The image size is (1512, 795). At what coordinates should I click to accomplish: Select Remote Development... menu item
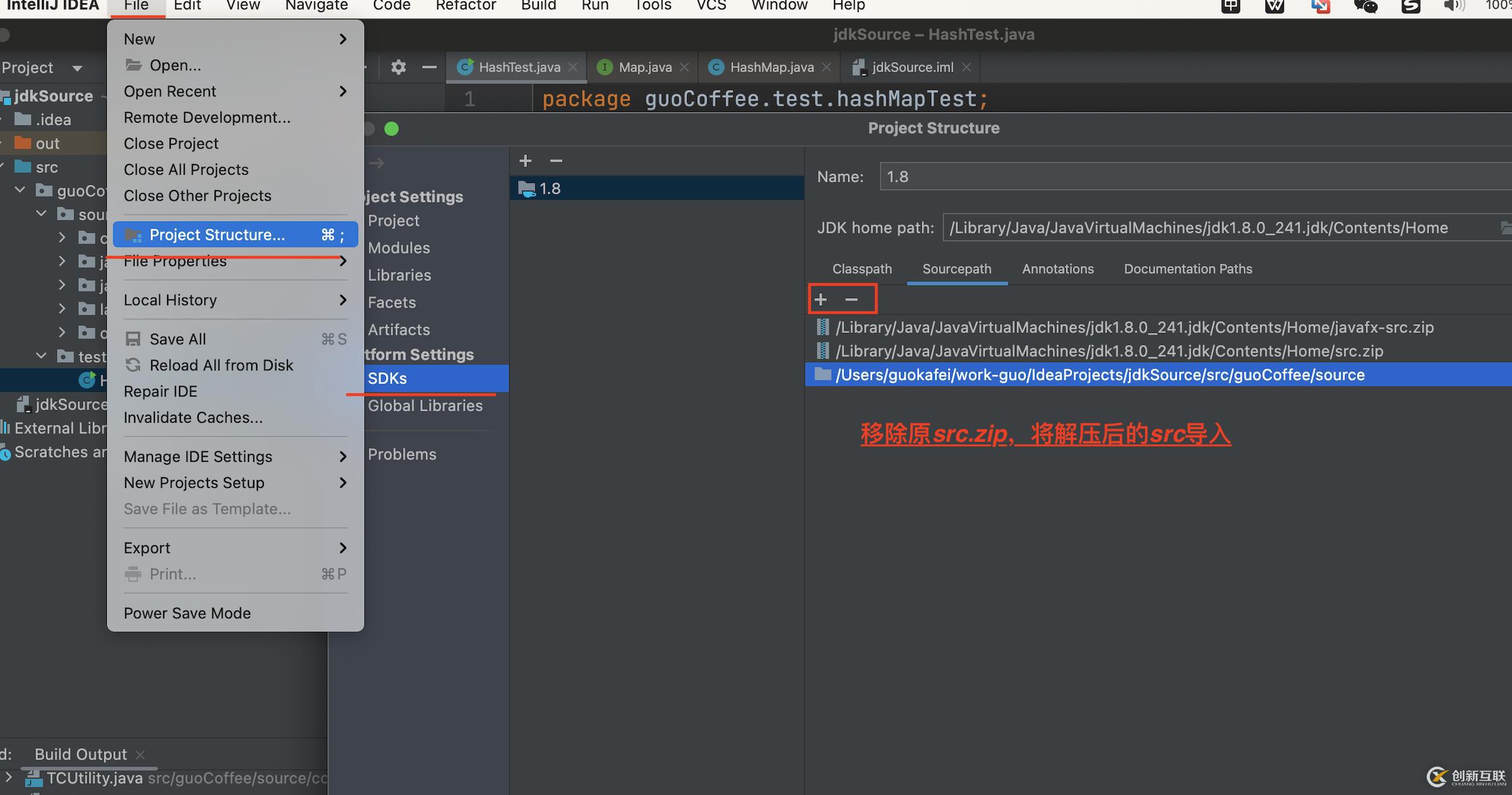pyautogui.click(x=235, y=118)
